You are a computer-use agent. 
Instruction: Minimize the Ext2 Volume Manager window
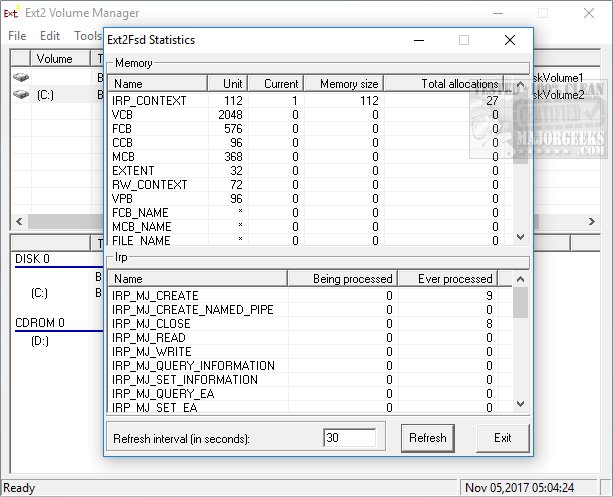pos(498,13)
